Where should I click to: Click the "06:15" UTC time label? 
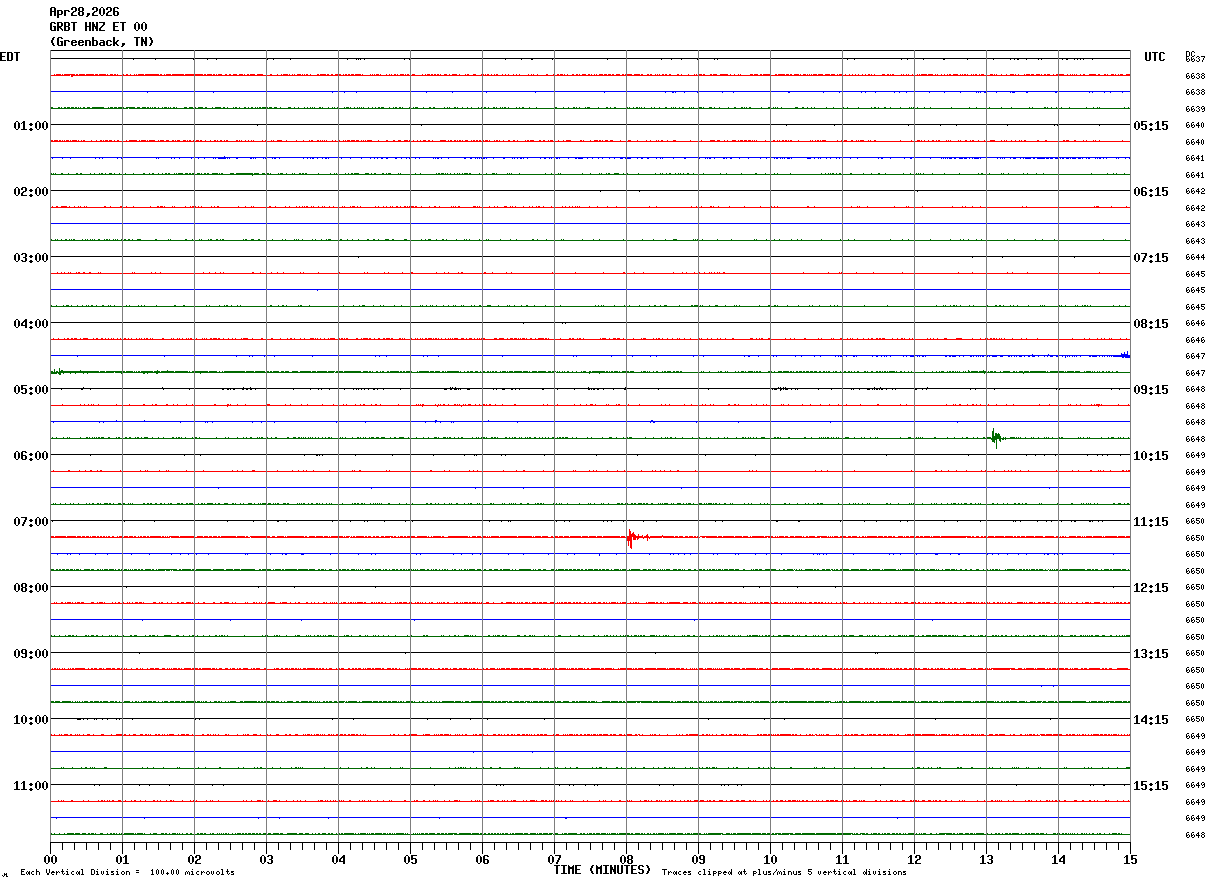[1151, 192]
